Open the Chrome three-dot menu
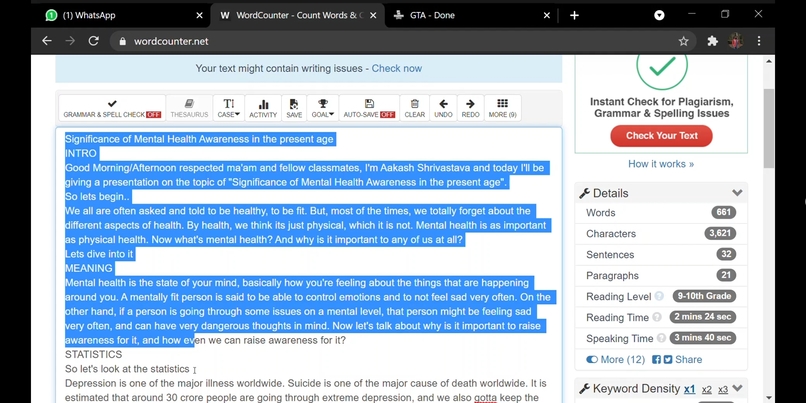The width and height of the screenshot is (806, 403). coord(759,41)
